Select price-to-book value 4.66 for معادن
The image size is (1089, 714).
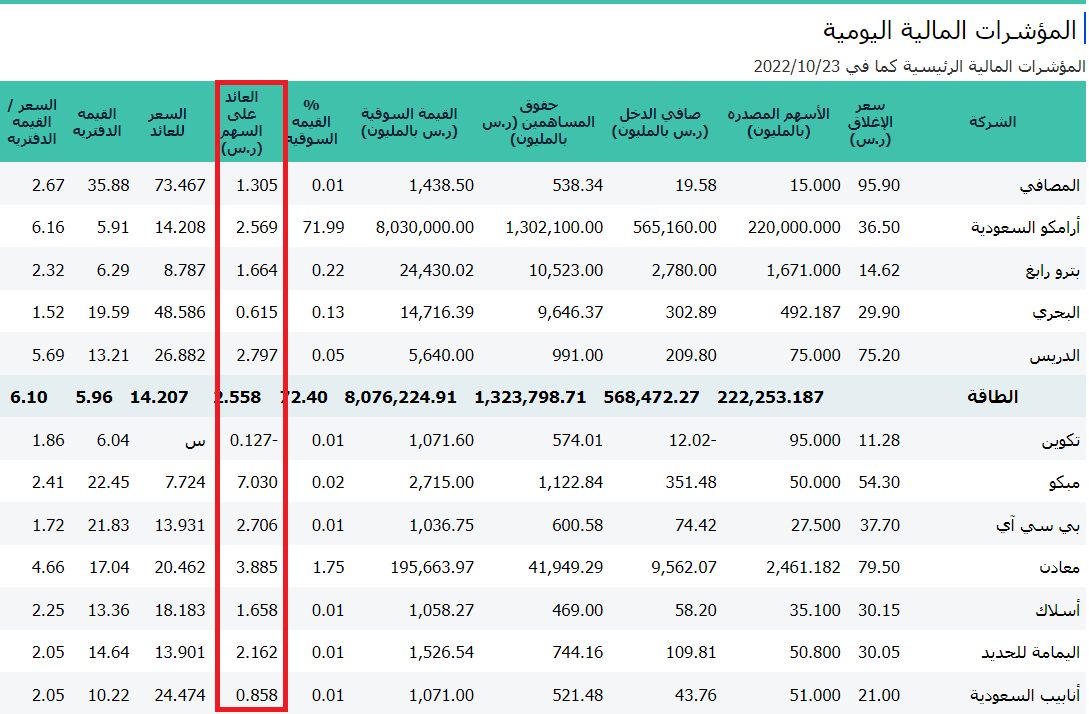point(48,567)
